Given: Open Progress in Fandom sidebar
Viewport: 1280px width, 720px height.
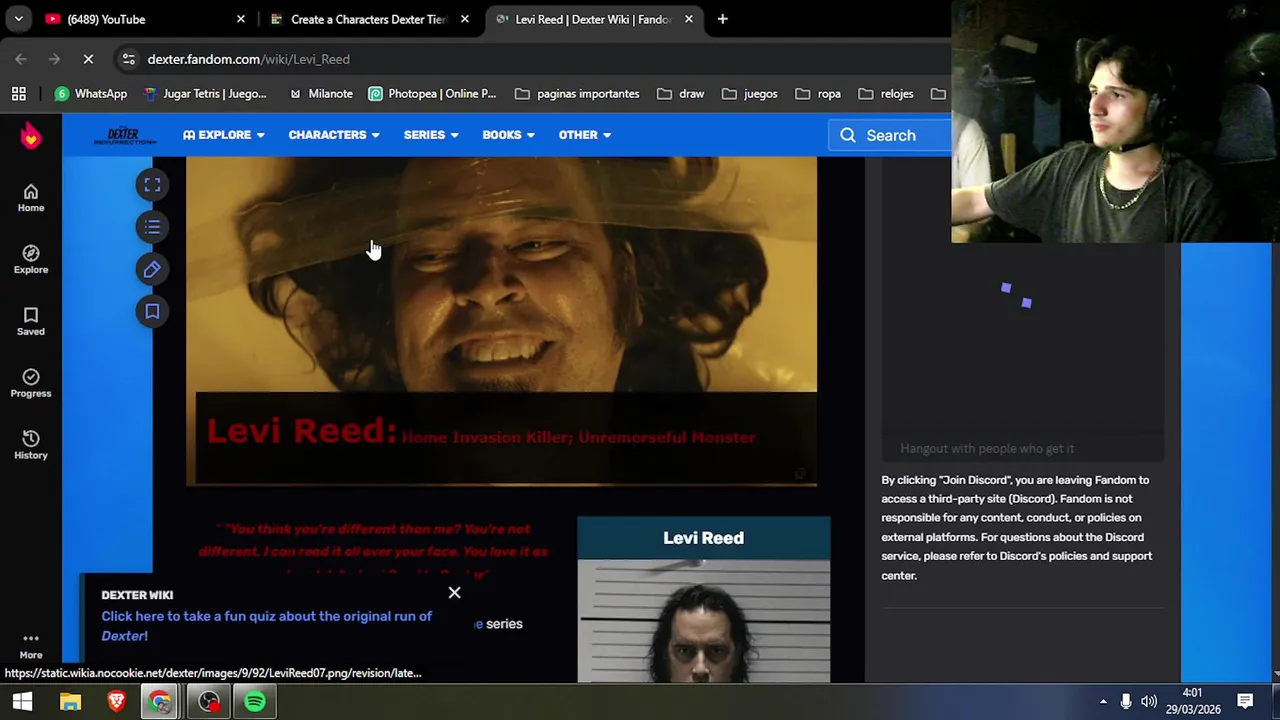Looking at the screenshot, I should (31, 384).
